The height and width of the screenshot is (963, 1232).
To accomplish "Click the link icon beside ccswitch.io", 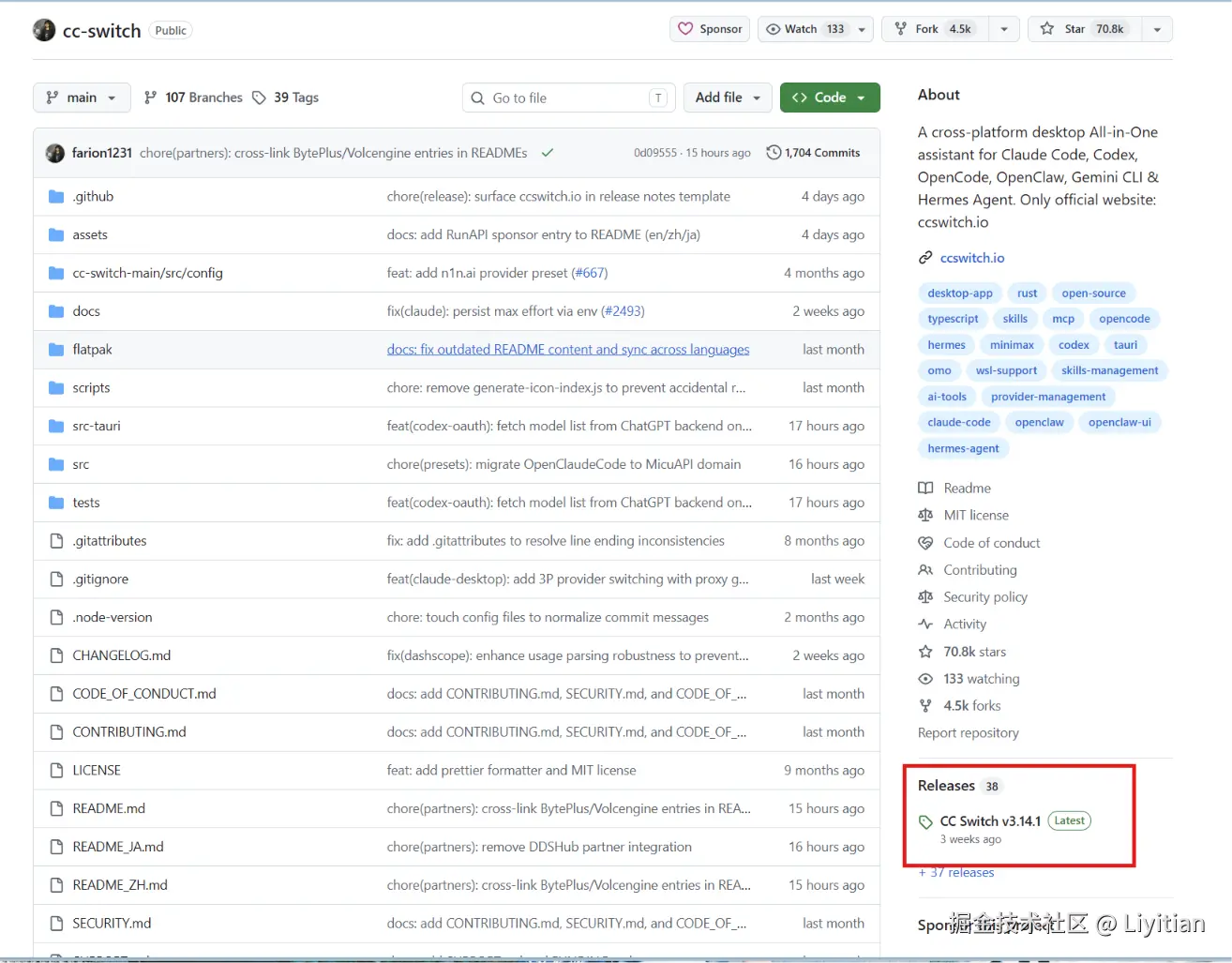I will click(x=925, y=258).
